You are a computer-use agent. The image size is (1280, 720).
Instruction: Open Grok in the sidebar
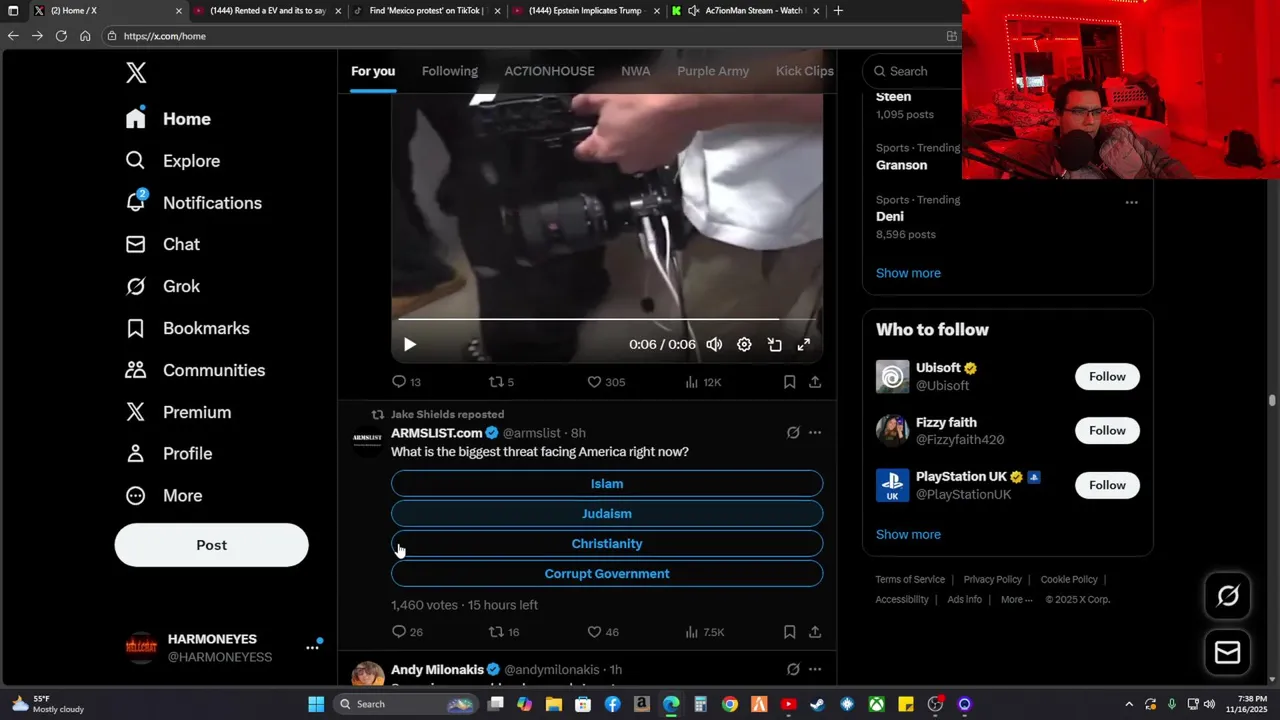click(x=162, y=286)
